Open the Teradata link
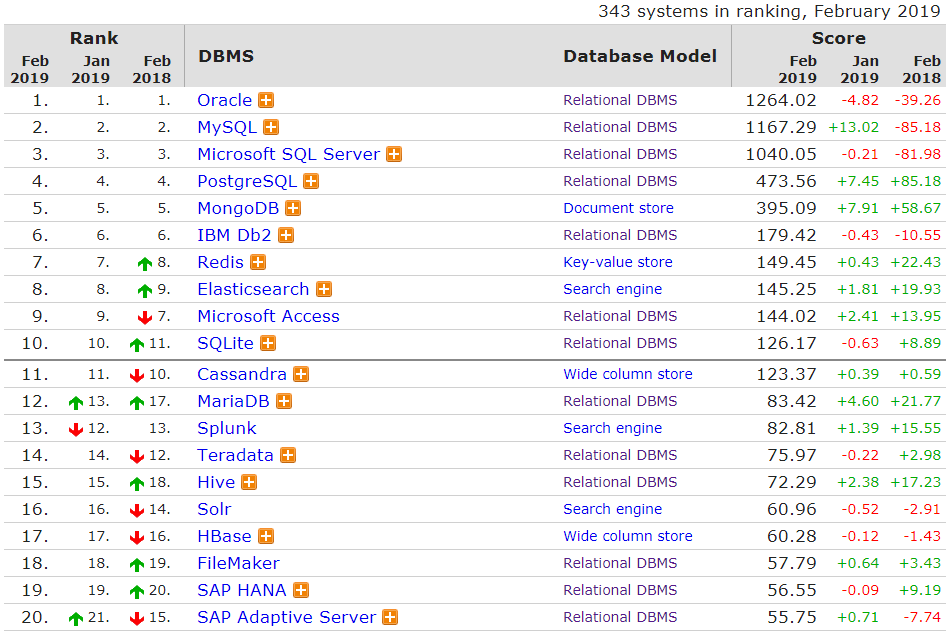Screen dimensions: 950x635 pos(236,455)
